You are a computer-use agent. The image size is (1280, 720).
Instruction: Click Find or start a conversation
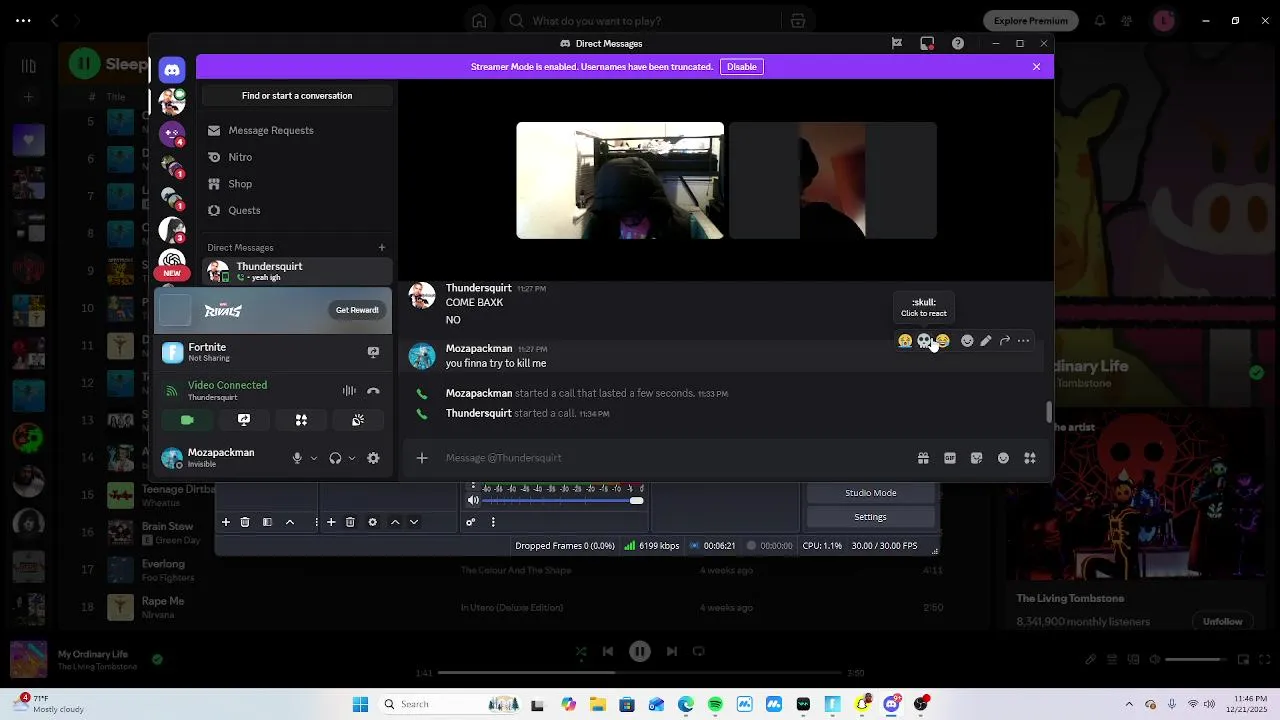click(x=297, y=96)
